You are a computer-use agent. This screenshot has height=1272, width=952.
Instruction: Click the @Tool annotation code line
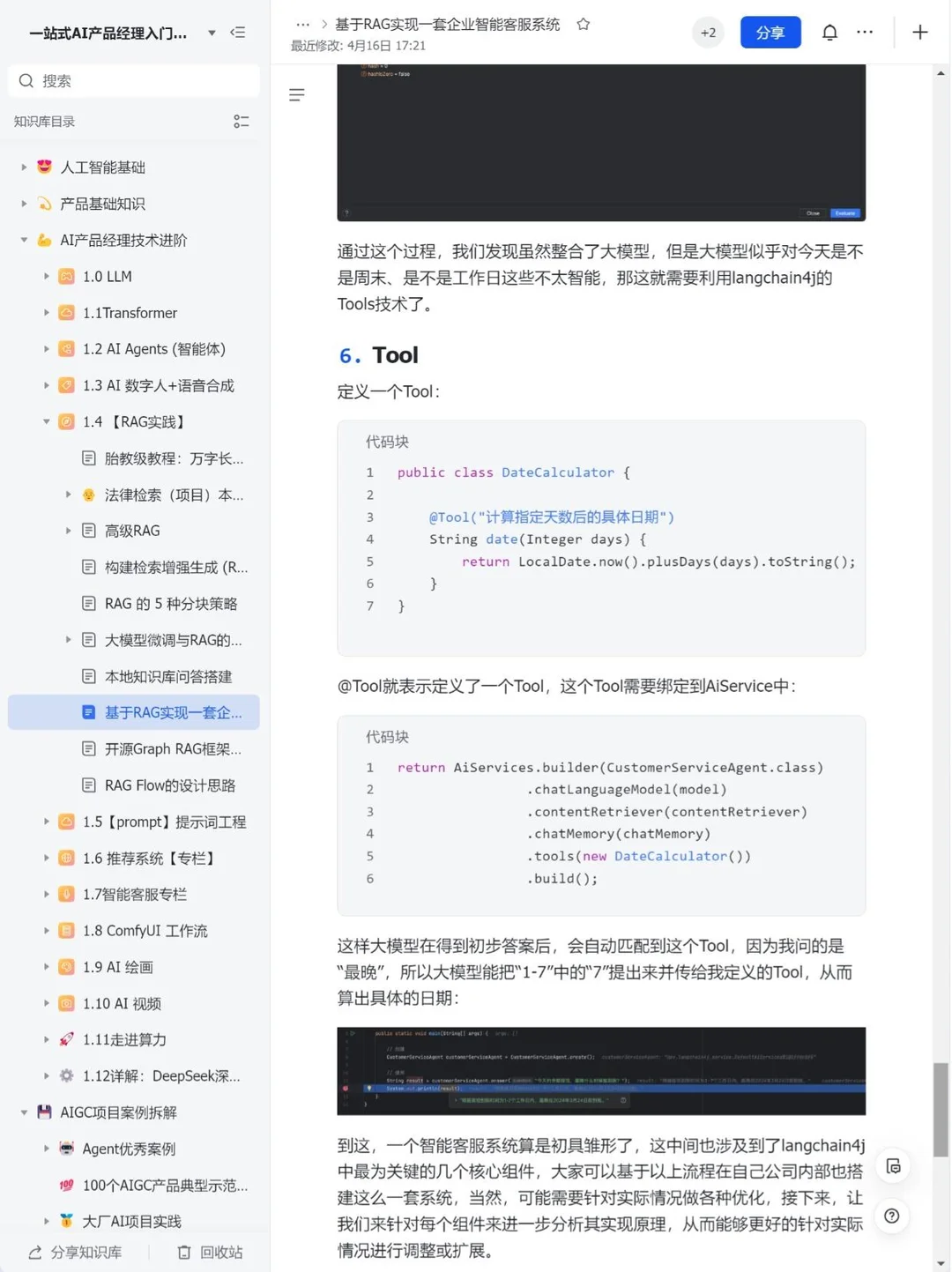click(x=552, y=517)
